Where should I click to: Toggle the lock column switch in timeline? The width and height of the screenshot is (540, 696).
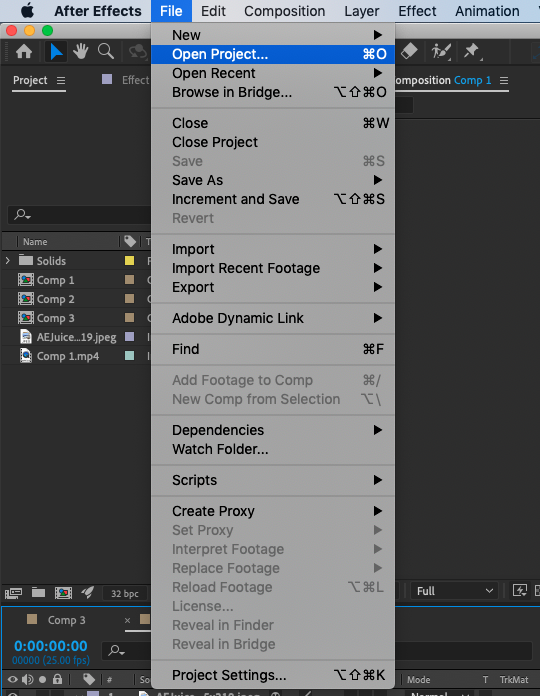pyautogui.click(x=57, y=679)
